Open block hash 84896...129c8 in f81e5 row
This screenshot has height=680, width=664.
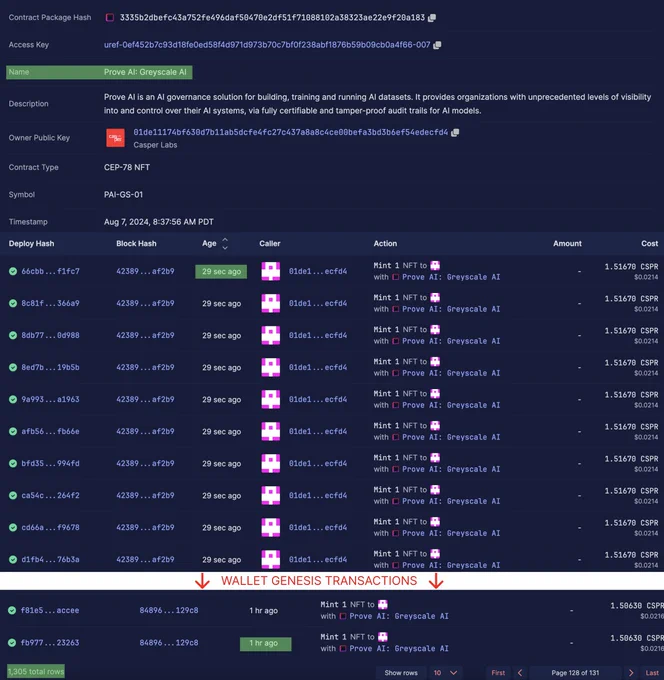click(x=169, y=610)
